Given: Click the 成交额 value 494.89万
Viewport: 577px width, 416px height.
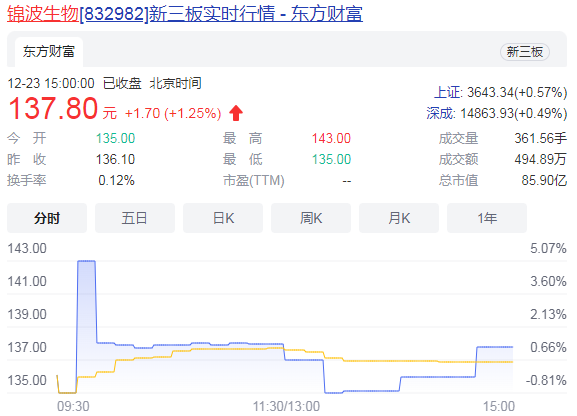Looking at the screenshot, I should (541, 159).
